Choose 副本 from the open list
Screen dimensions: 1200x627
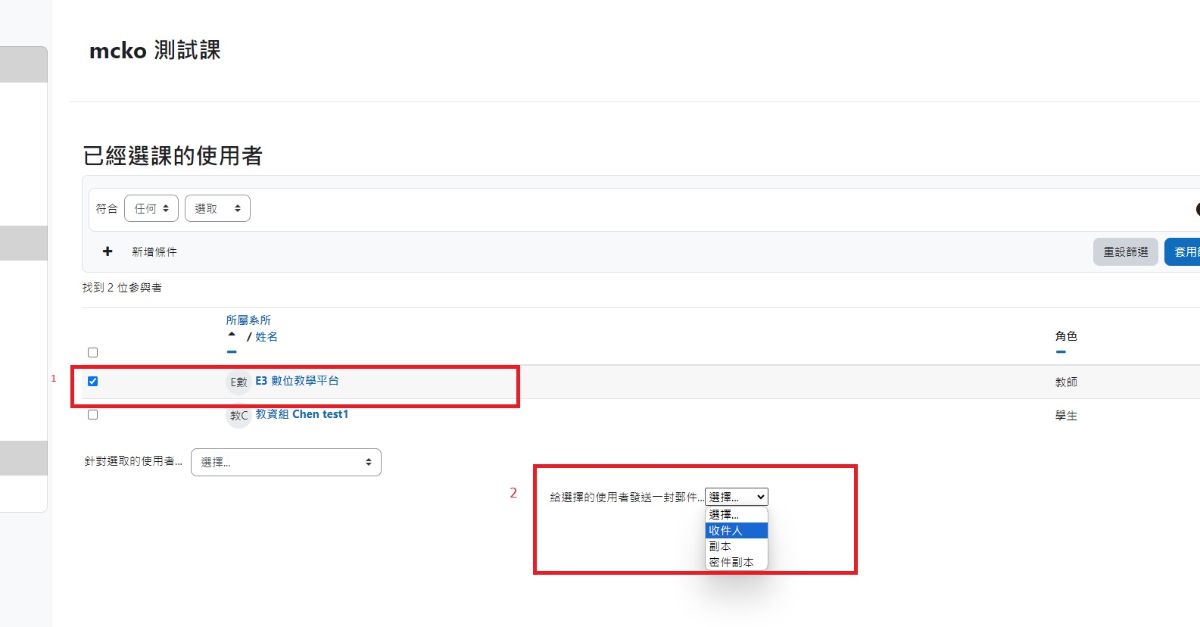737,547
